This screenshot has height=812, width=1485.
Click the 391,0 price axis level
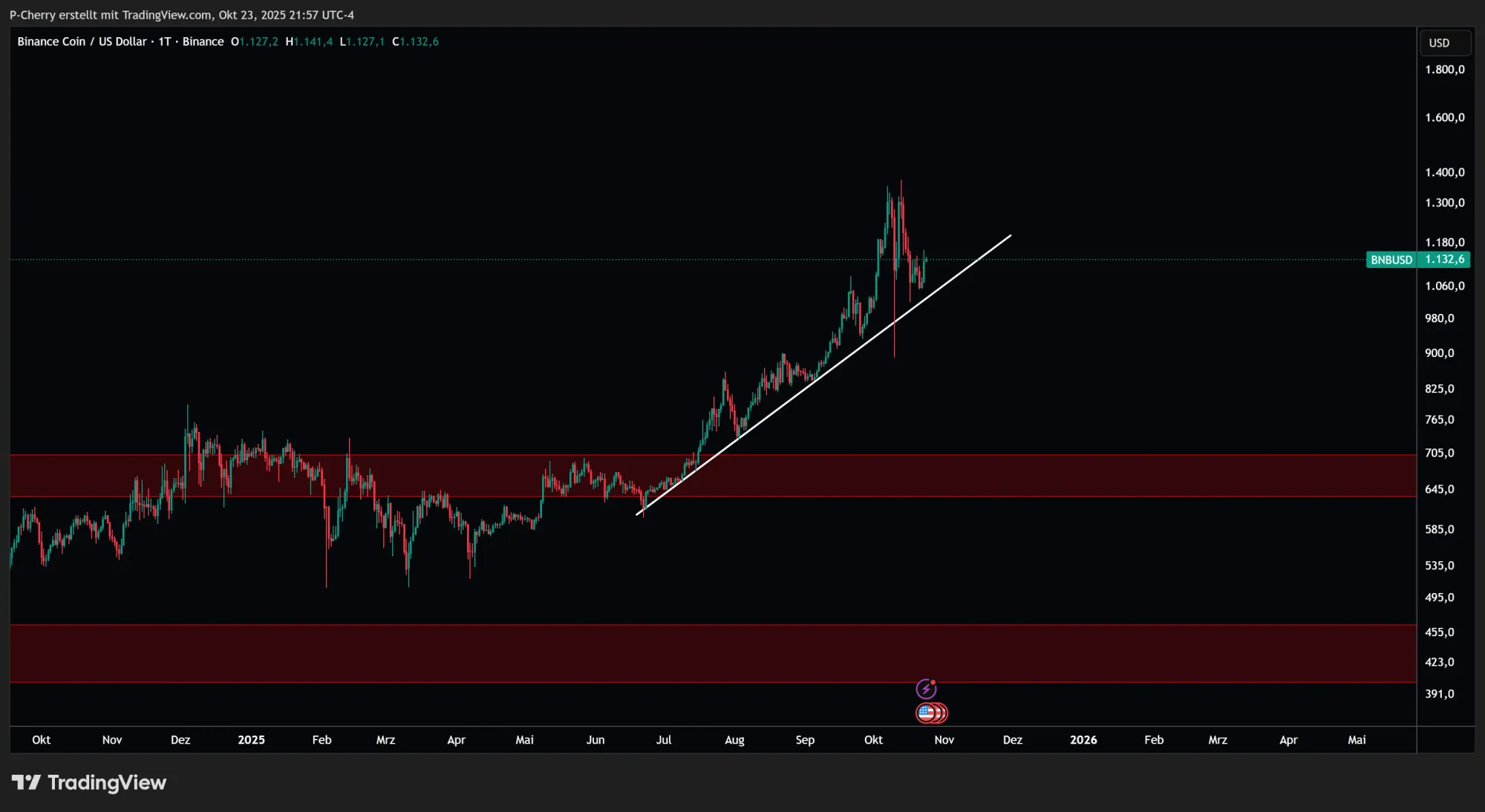[x=1439, y=694]
